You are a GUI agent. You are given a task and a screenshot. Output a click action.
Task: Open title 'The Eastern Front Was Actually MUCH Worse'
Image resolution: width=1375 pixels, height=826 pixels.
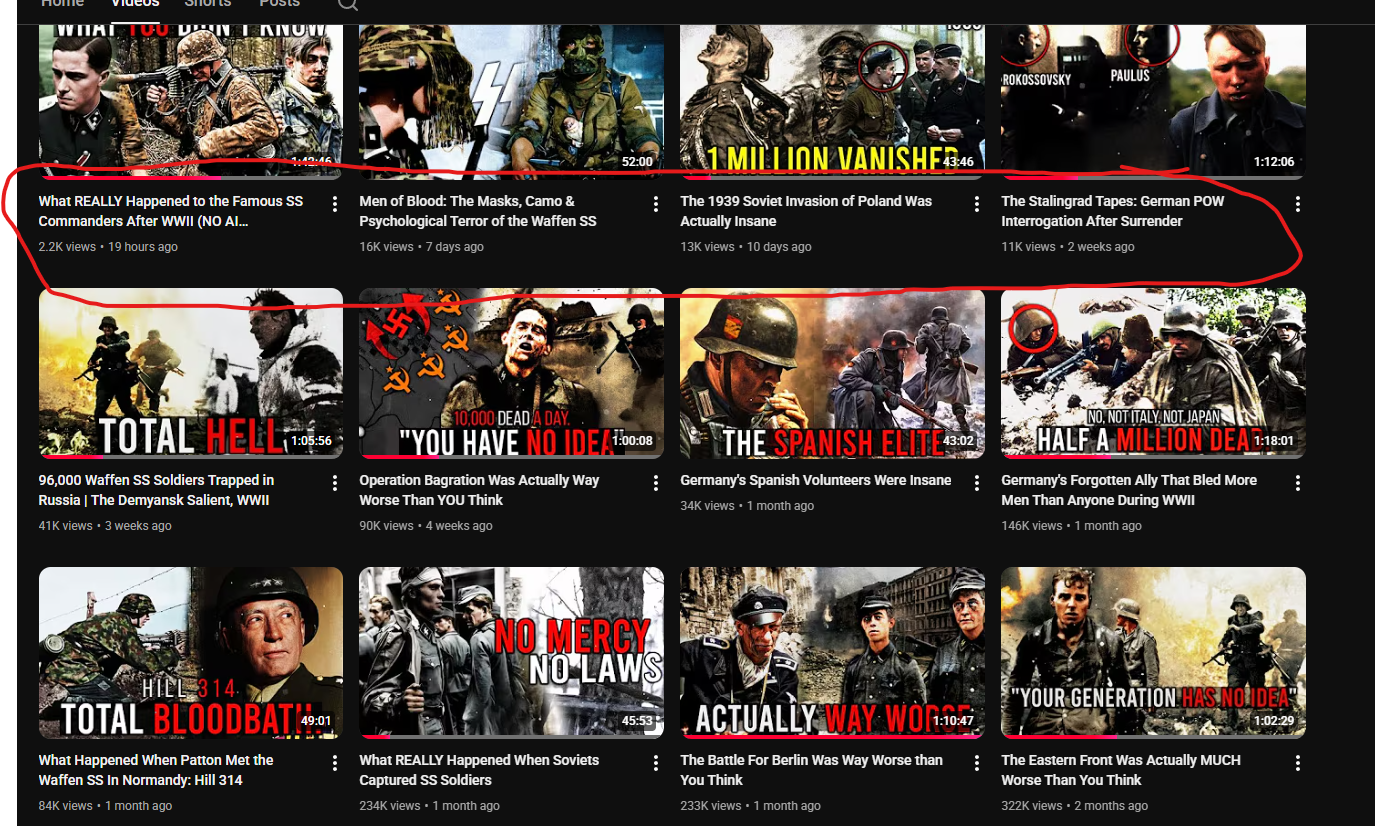point(1122,770)
